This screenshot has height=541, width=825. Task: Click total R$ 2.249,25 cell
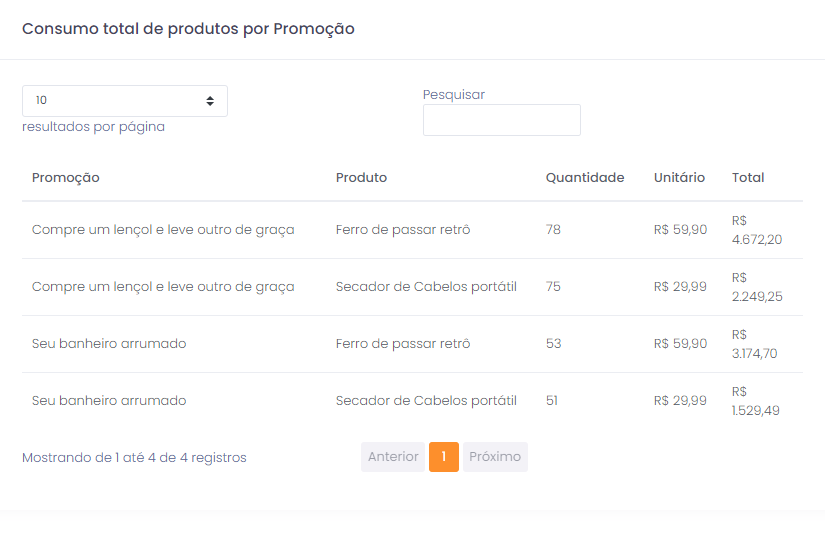pos(757,287)
